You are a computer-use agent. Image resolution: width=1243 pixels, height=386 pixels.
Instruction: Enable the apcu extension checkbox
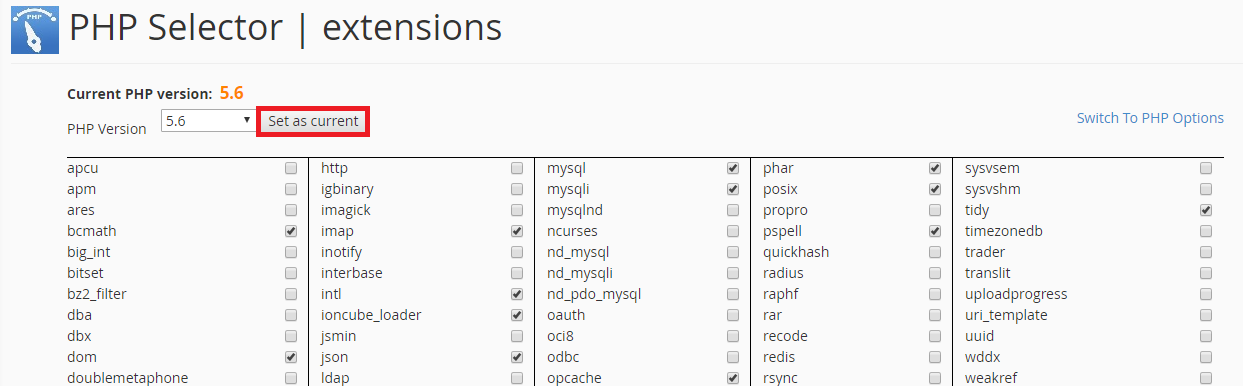tap(291, 168)
